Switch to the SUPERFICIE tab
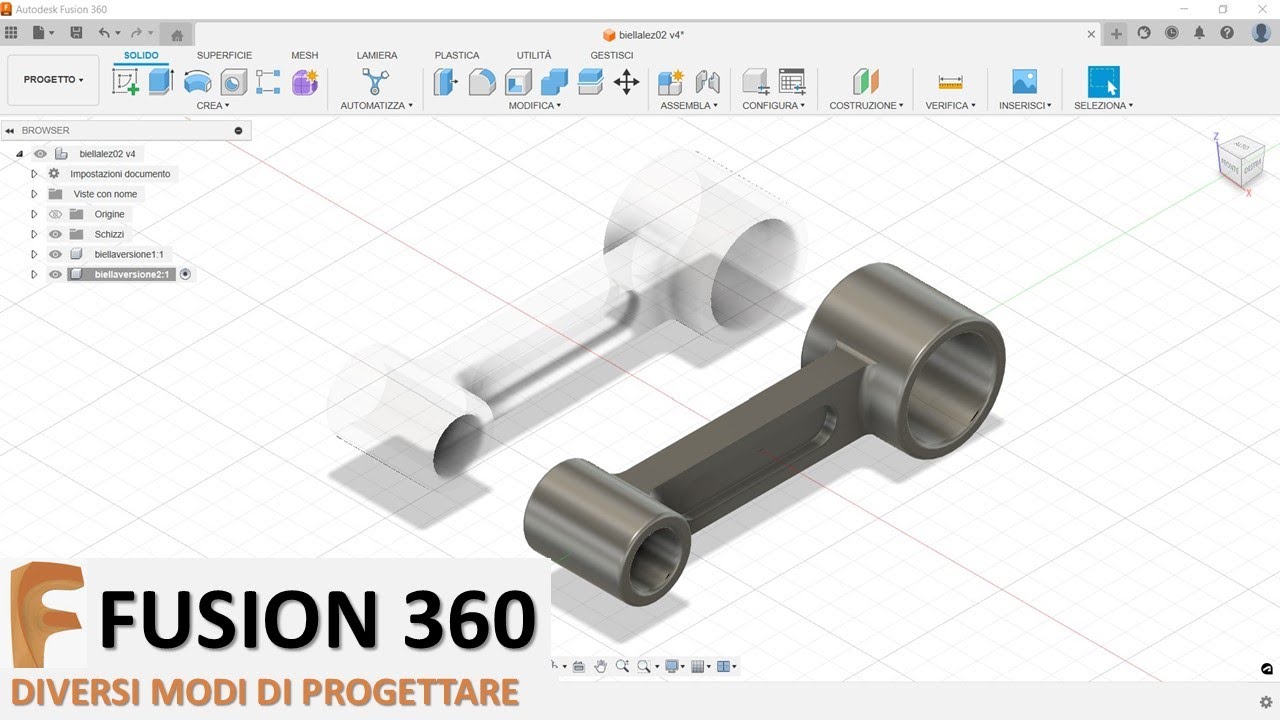 pos(224,55)
